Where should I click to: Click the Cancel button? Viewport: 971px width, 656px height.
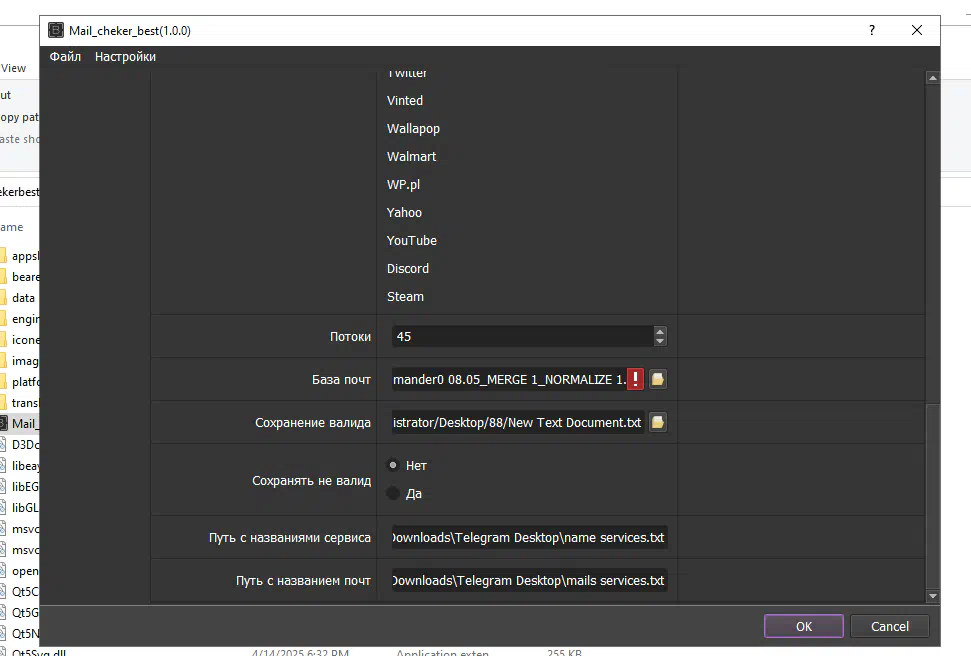point(890,626)
